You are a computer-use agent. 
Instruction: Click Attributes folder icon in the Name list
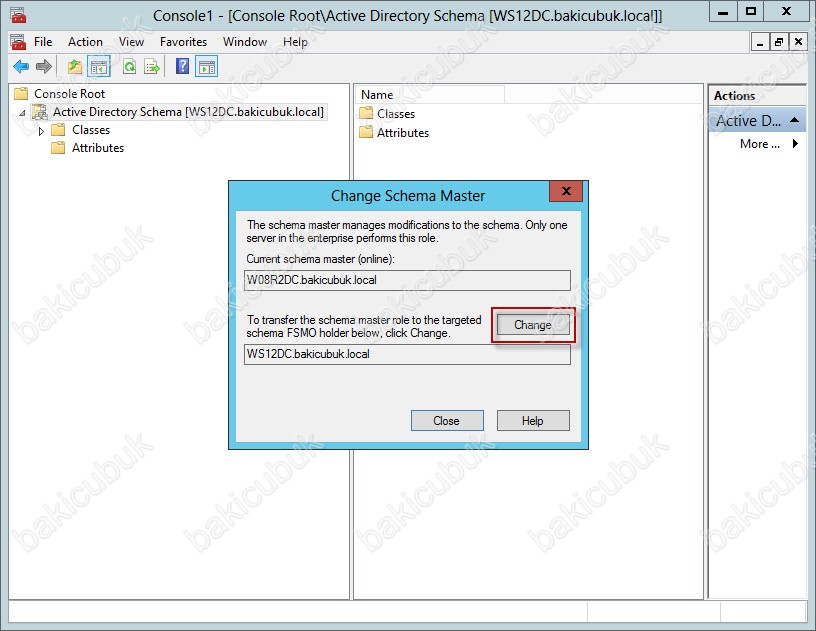[x=366, y=132]
